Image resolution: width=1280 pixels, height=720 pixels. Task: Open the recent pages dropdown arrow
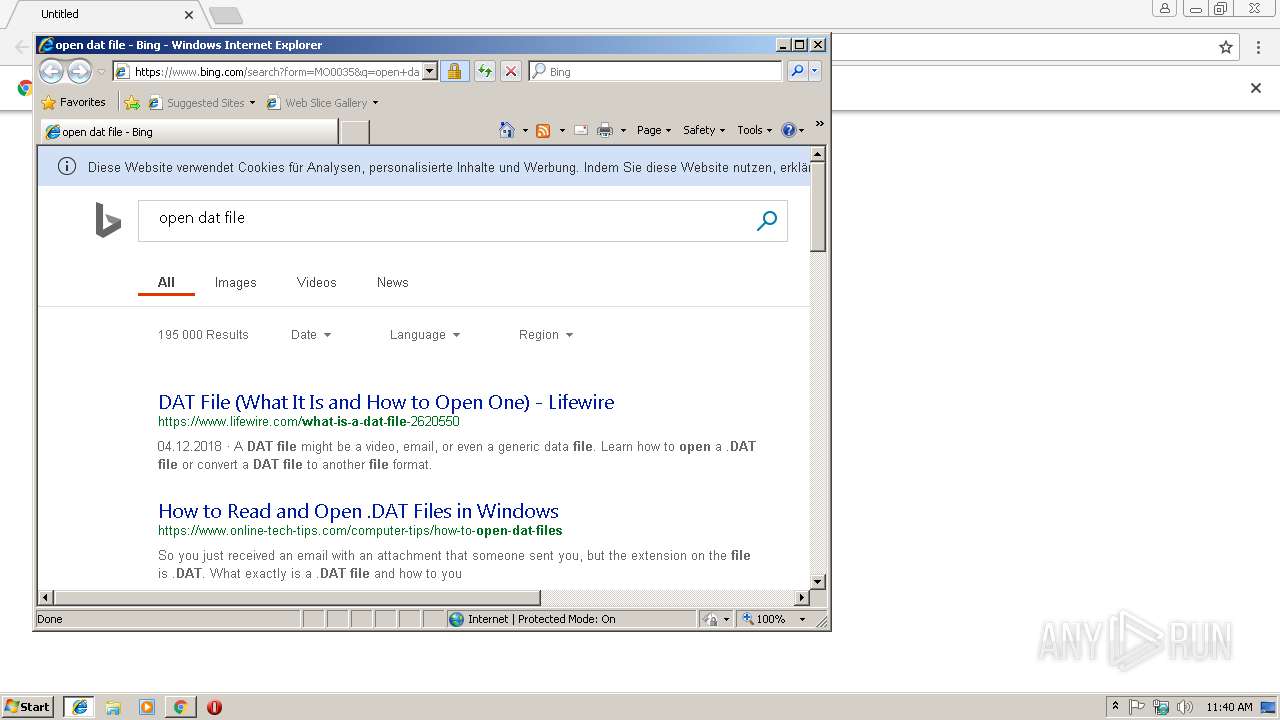tap(101, 72)
